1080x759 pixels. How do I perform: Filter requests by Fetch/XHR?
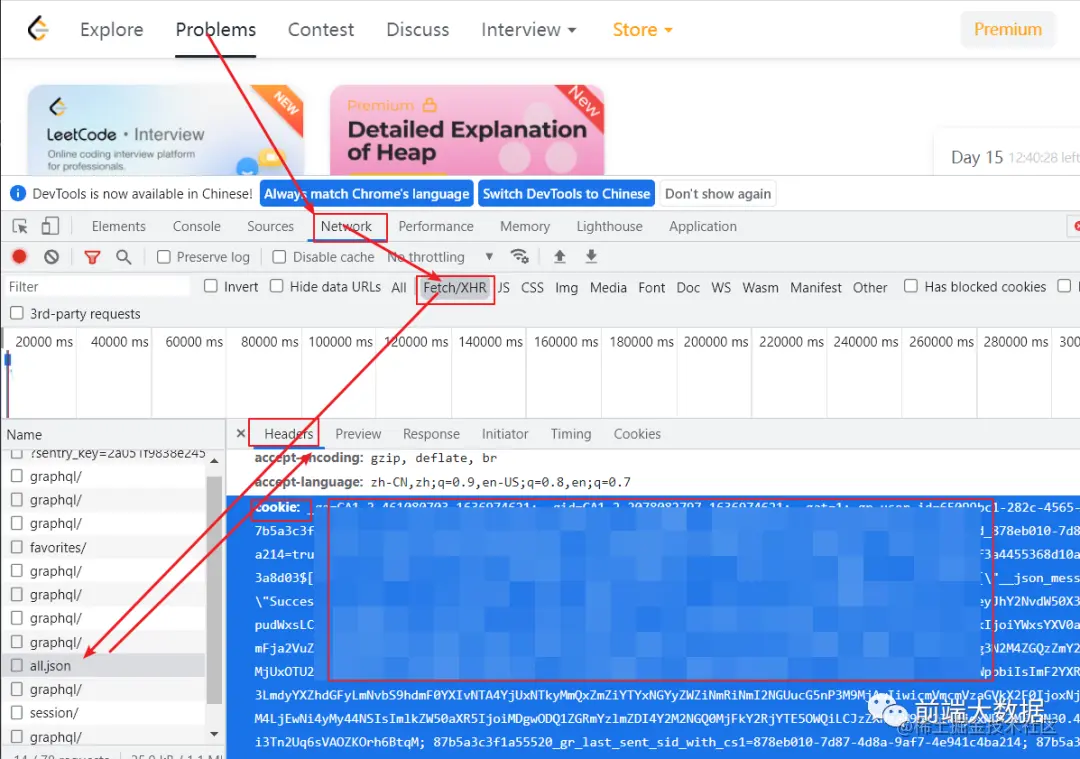(x=455, y=287)
